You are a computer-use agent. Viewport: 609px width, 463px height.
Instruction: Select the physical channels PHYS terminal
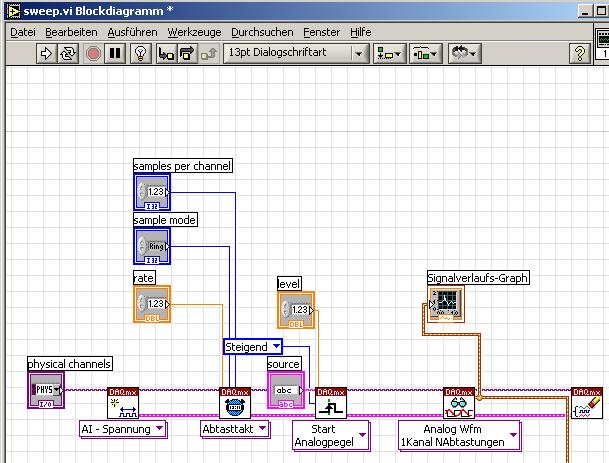pos(46,390)
